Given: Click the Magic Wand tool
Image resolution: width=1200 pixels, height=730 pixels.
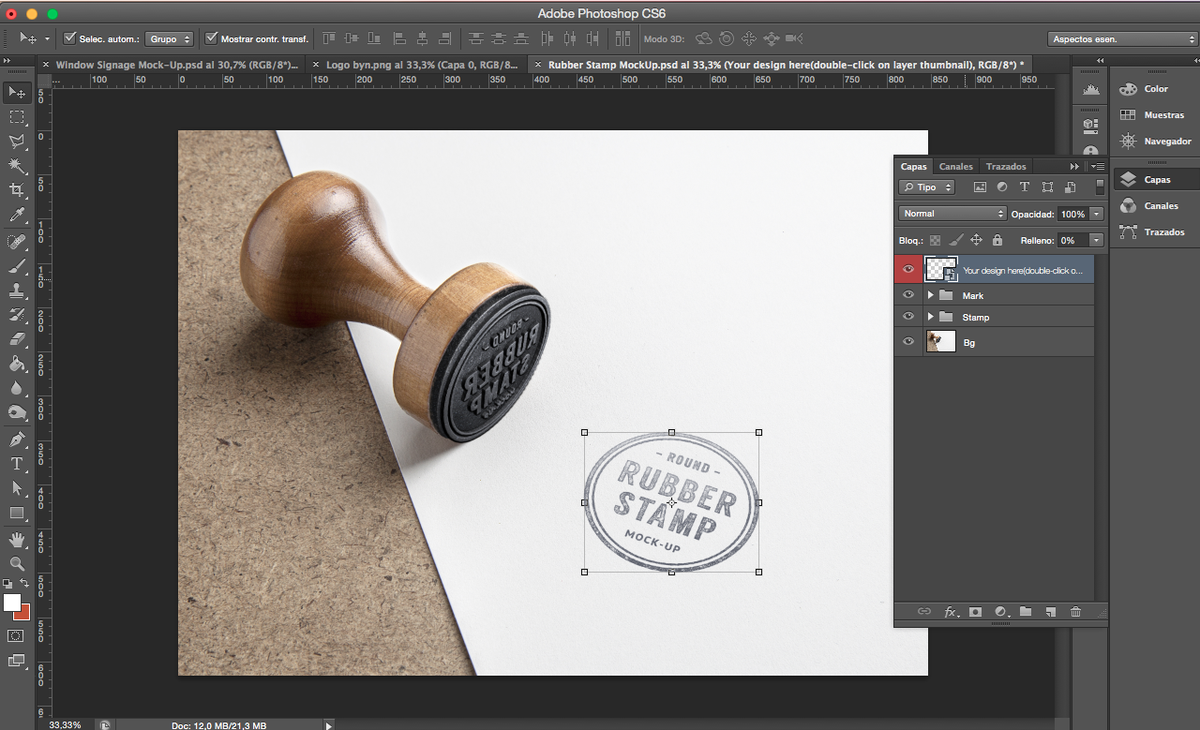Looking at the screenshot, I should click(x=17, y=165).
